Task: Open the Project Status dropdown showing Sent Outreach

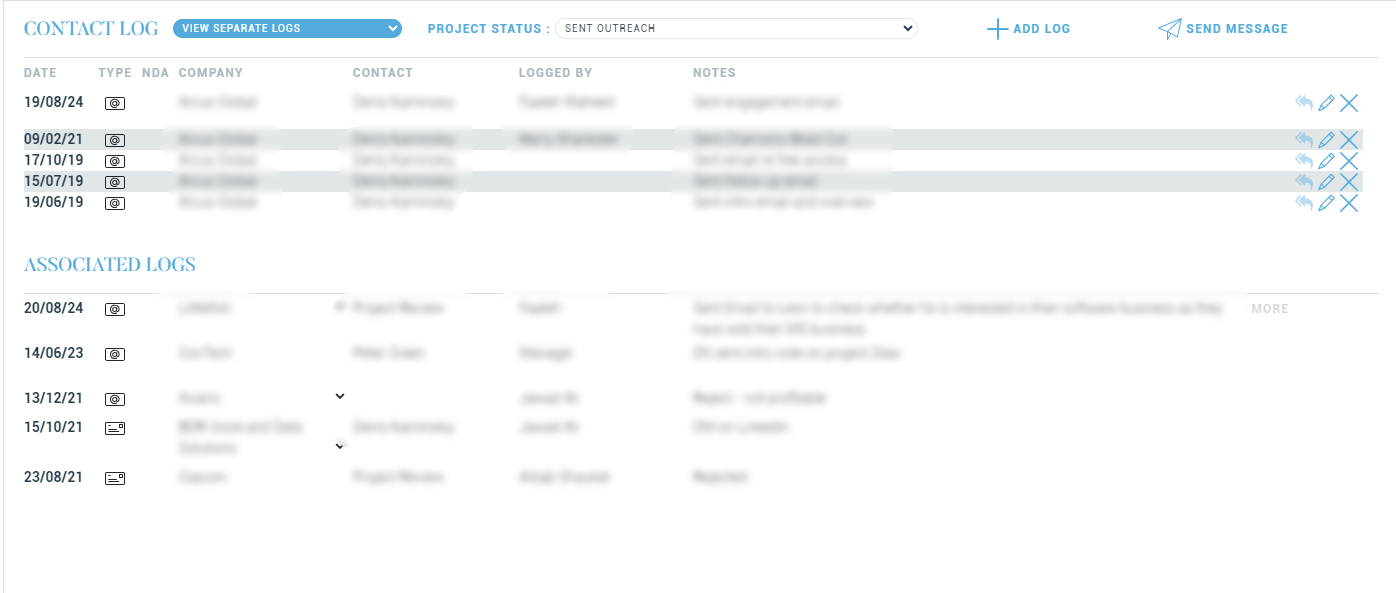Action: [x=736, y=28]
